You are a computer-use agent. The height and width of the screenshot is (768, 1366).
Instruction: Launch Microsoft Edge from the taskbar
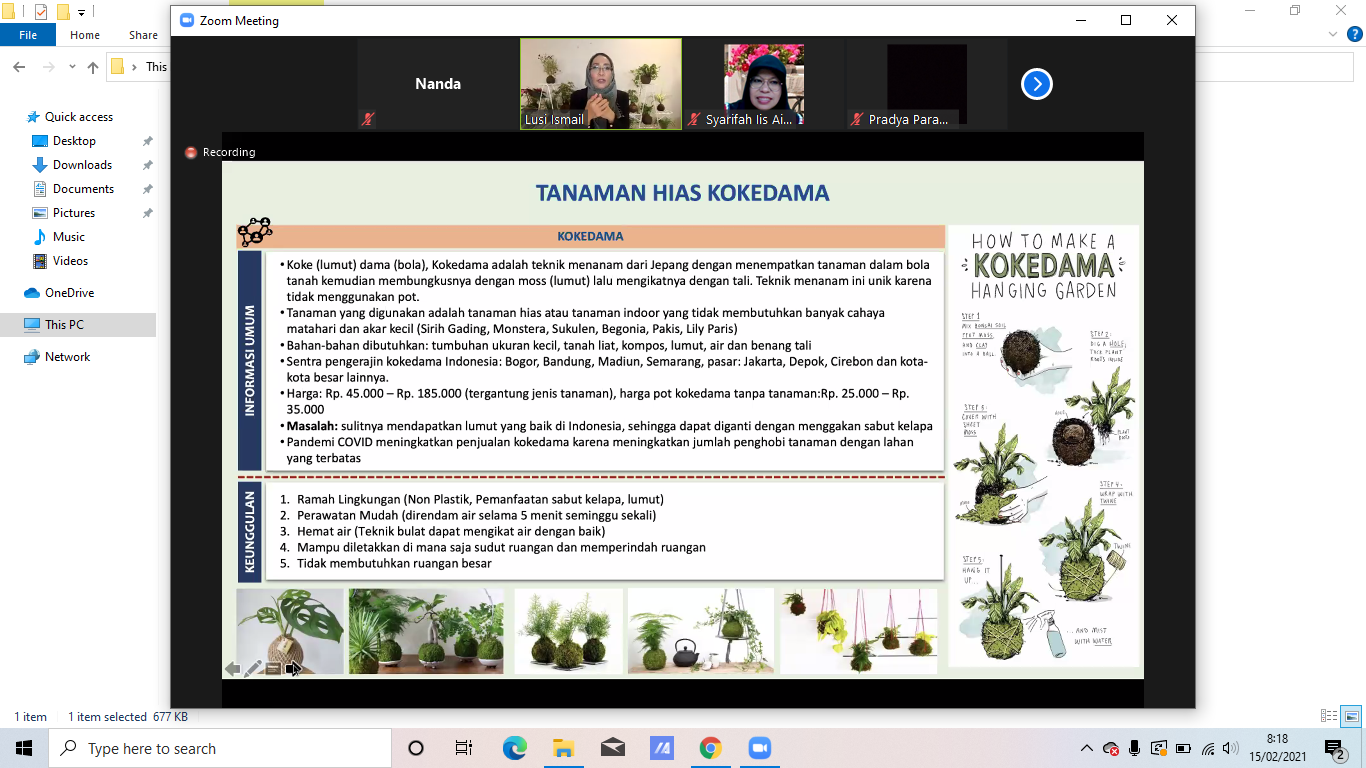514,748
